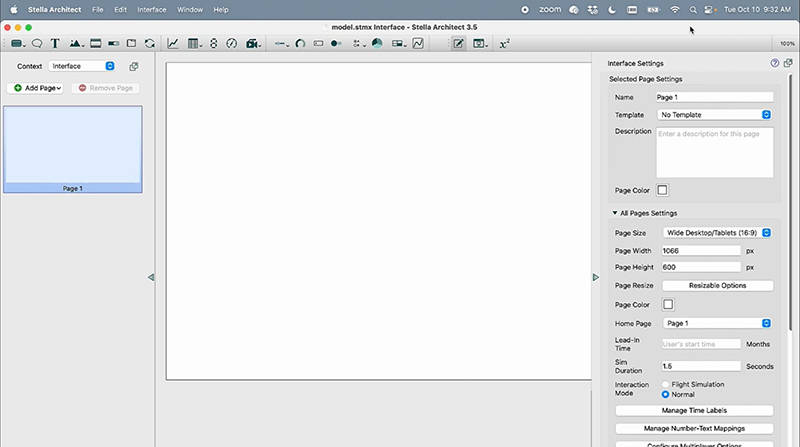
Task: Collapse the All Pages Settings section
Action: point(615,213)
